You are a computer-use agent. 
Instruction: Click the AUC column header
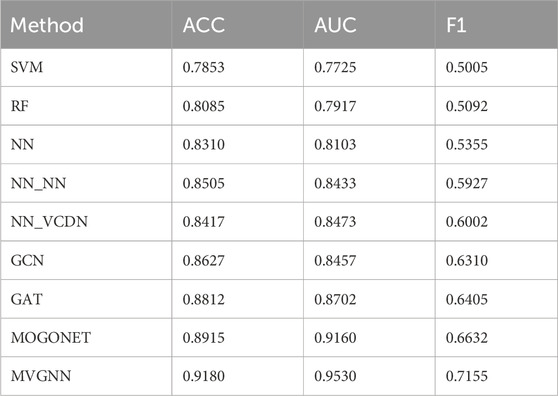335,25
